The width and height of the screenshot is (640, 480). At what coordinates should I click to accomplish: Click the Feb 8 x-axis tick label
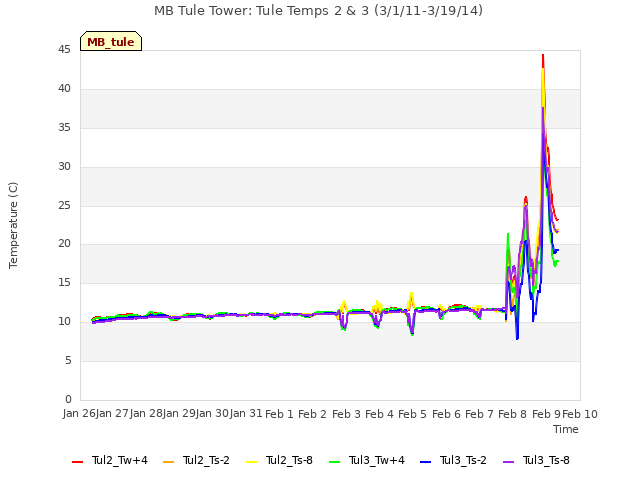(x=513, y=414)
